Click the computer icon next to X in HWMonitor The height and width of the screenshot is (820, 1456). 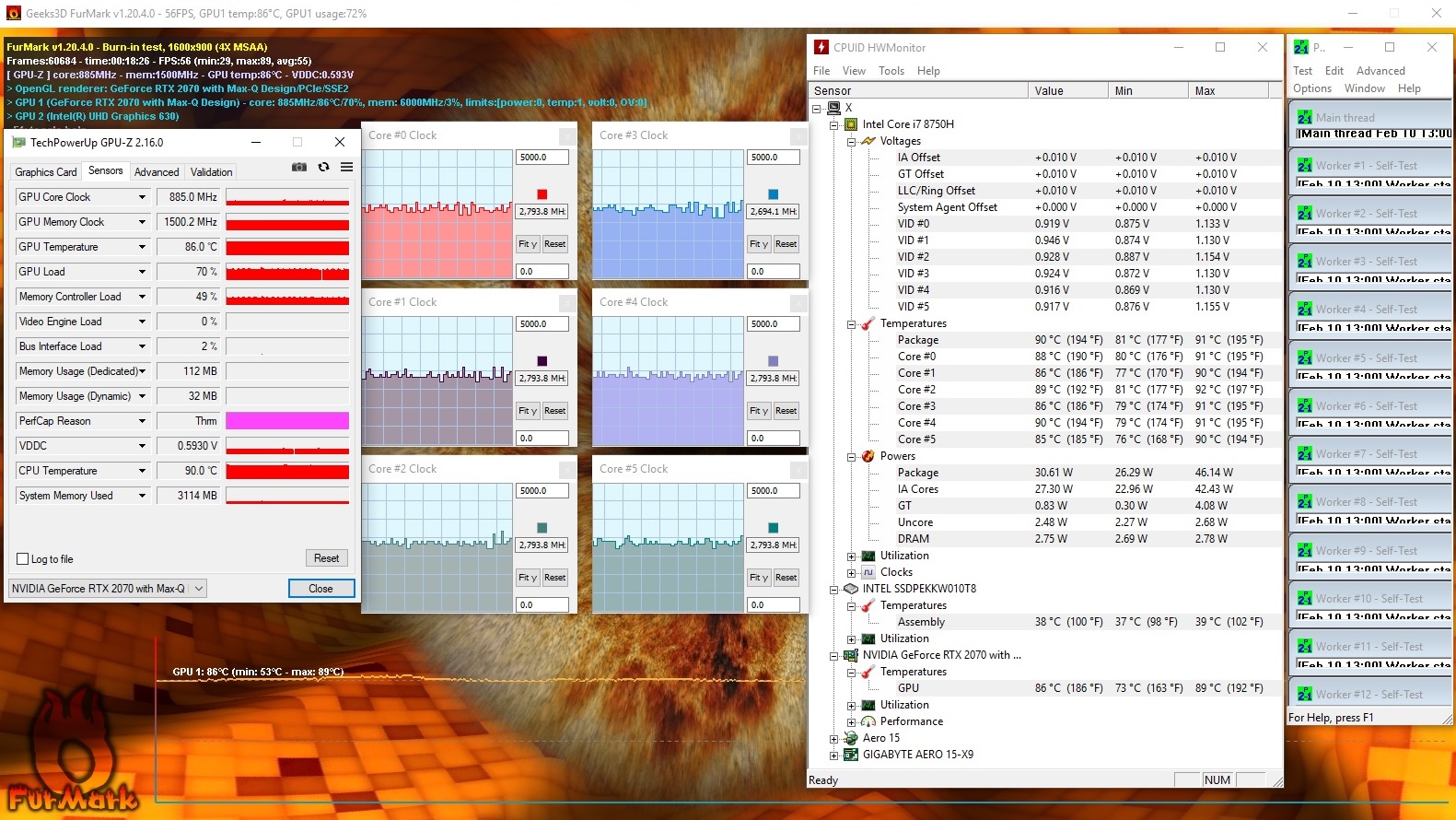tap(833, 108)
